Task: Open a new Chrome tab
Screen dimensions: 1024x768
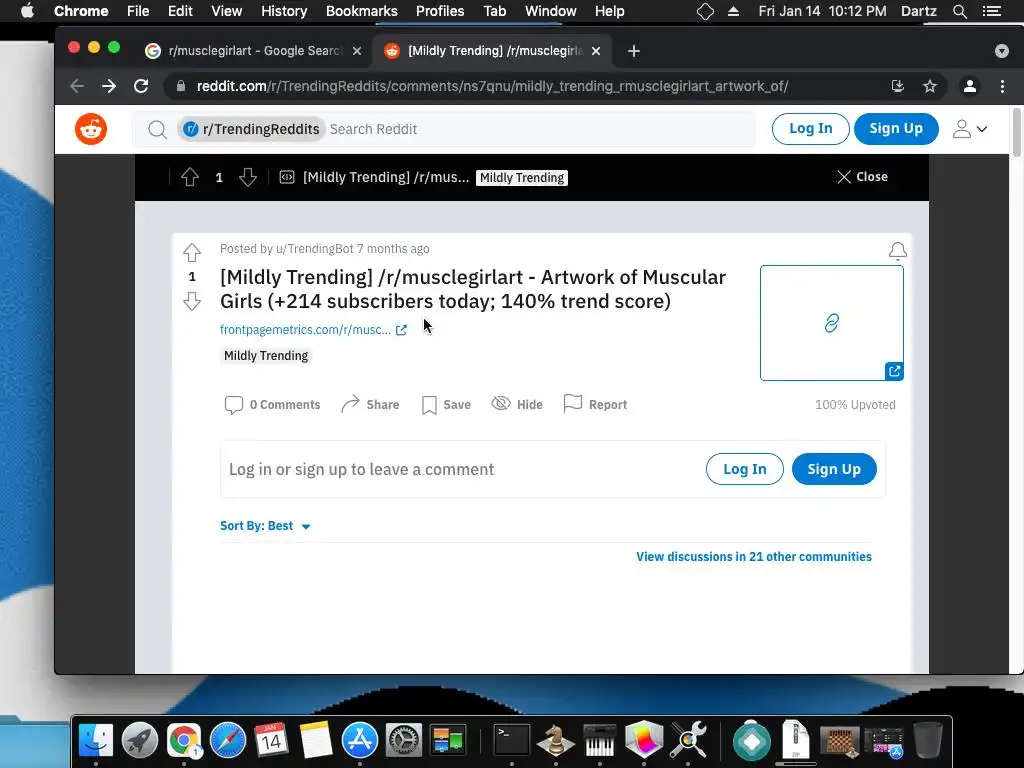Action: [x=633, y=51]
